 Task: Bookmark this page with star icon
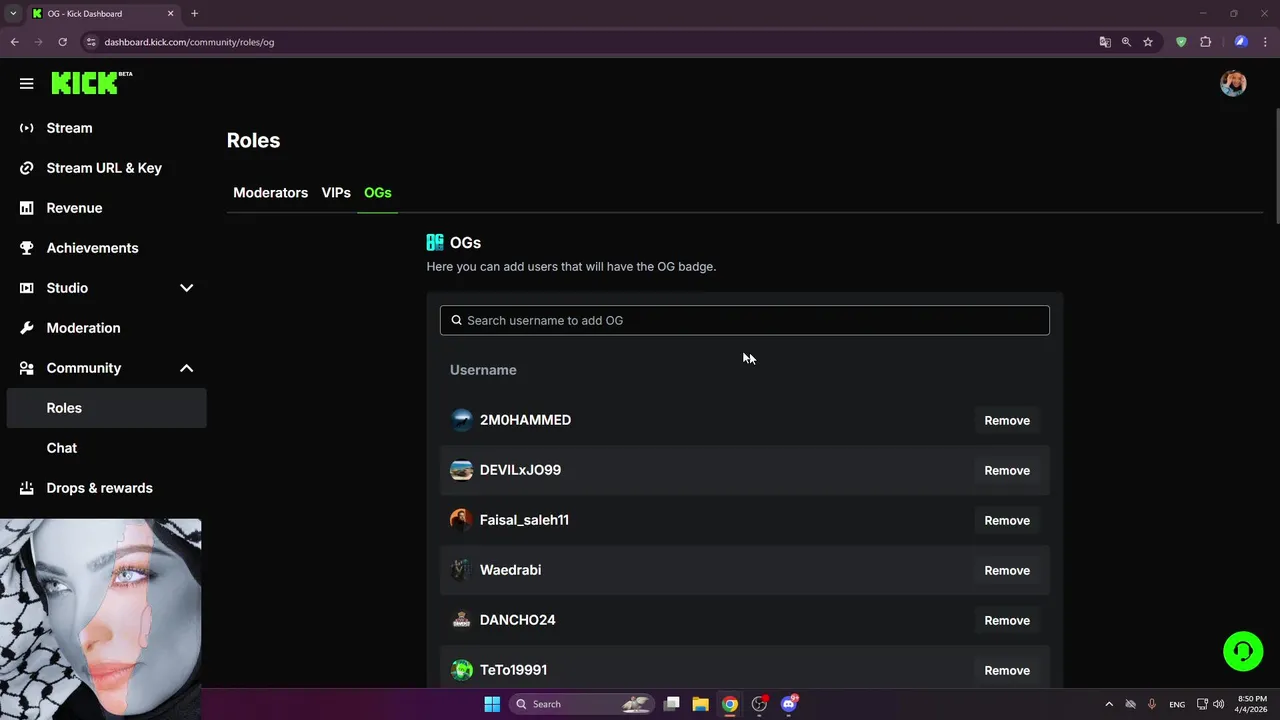(x=1148, y=42)
